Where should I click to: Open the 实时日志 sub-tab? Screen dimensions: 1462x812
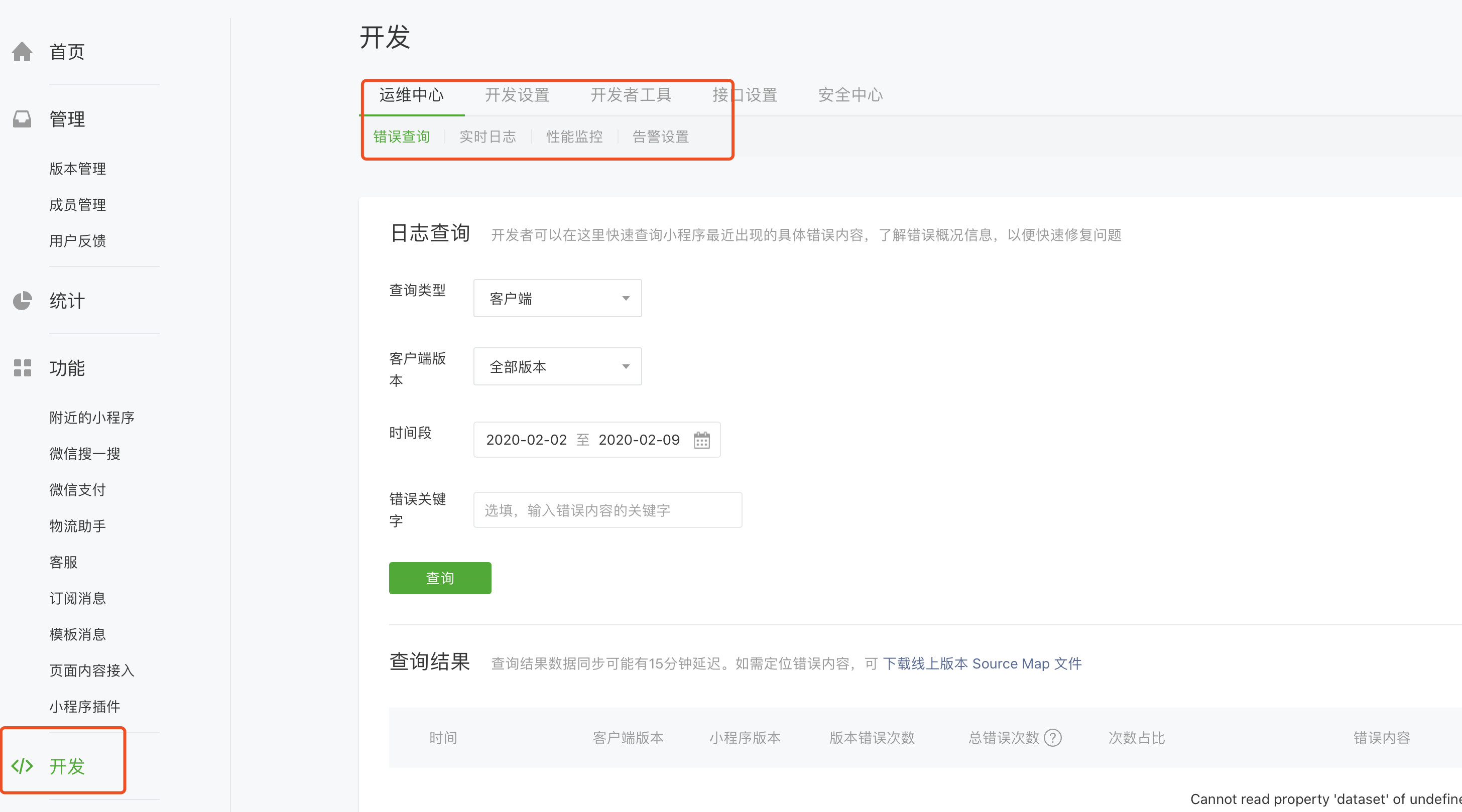point(488,137)
